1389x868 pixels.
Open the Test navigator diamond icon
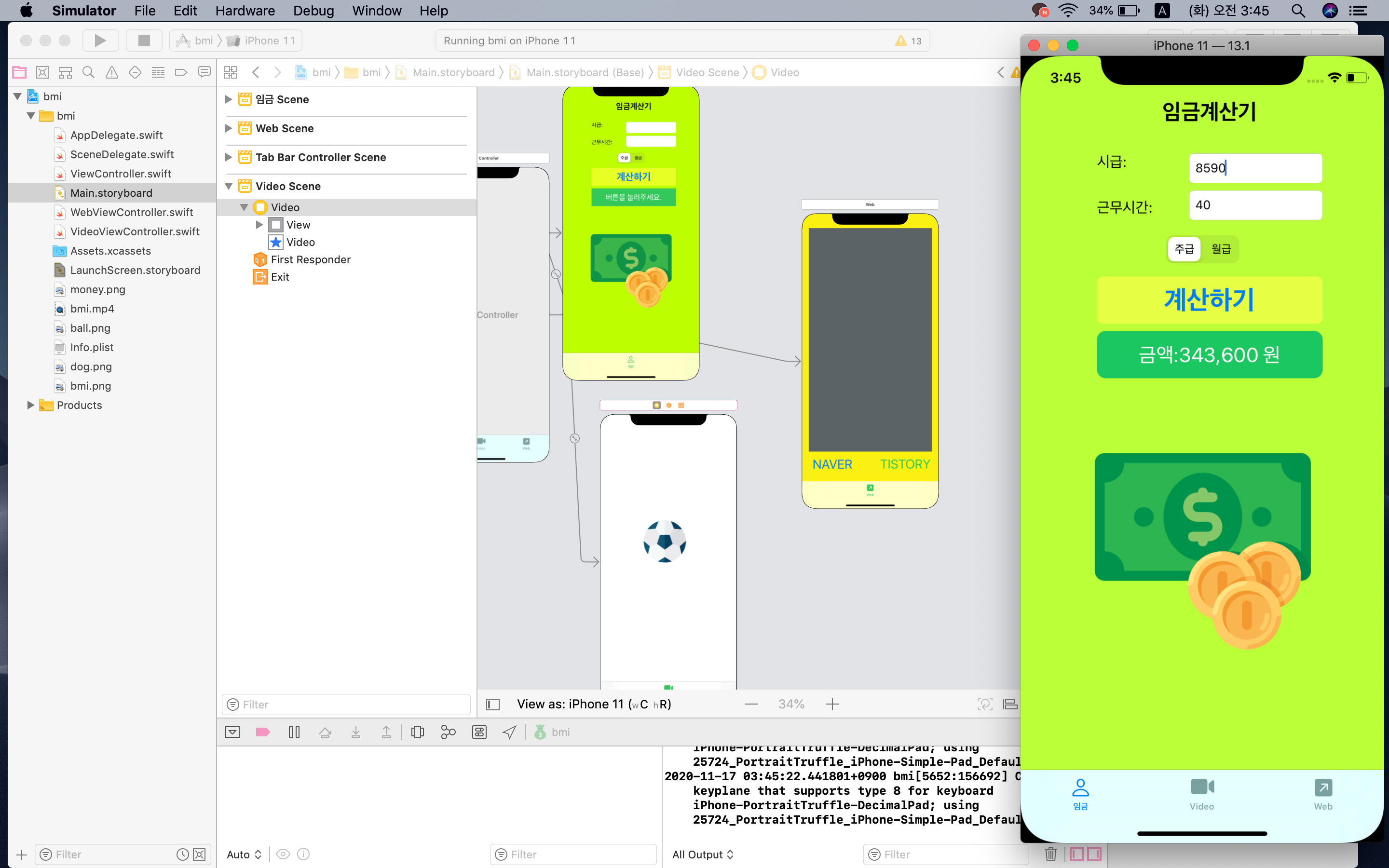(135, 72)
